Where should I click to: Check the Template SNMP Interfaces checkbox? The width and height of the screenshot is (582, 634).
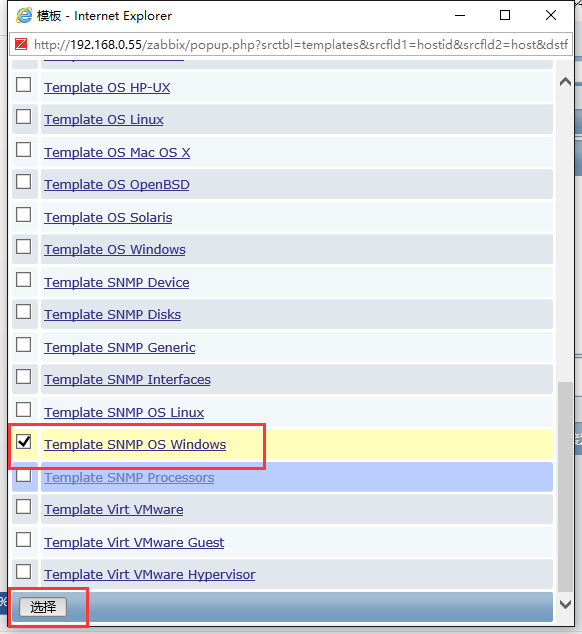click(x=23, y=377)
